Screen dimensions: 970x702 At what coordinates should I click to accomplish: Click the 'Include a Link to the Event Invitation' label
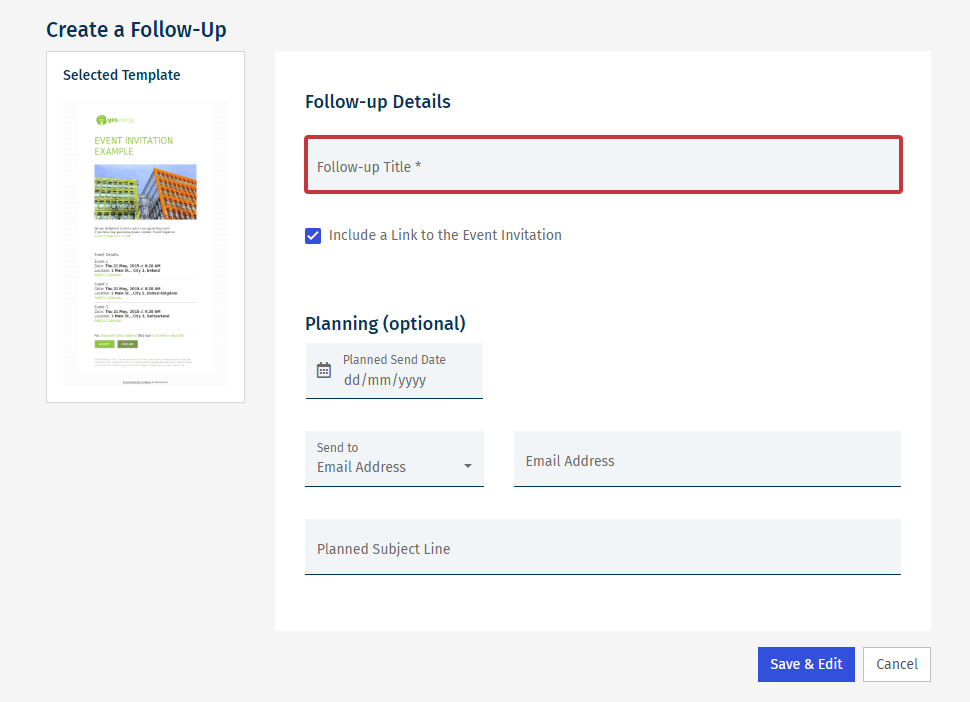coord(445,236)
